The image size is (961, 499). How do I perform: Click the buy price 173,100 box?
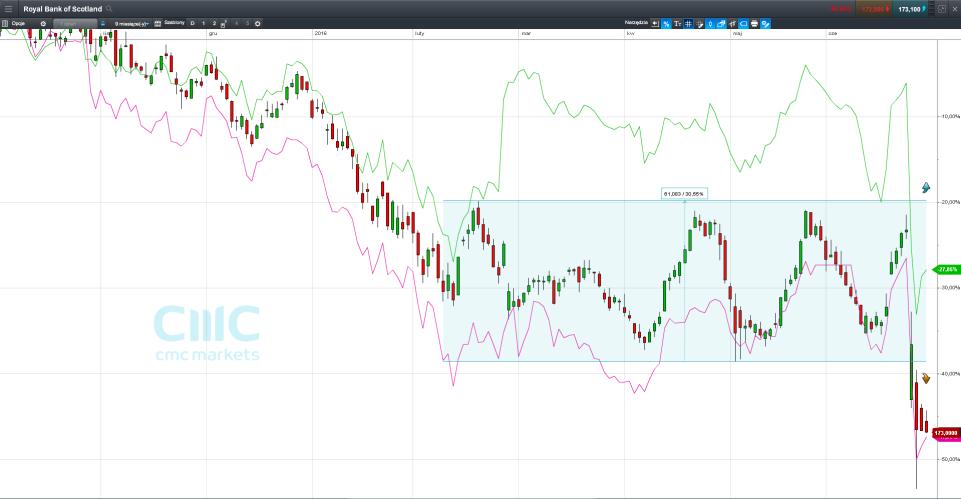point(910,8)
